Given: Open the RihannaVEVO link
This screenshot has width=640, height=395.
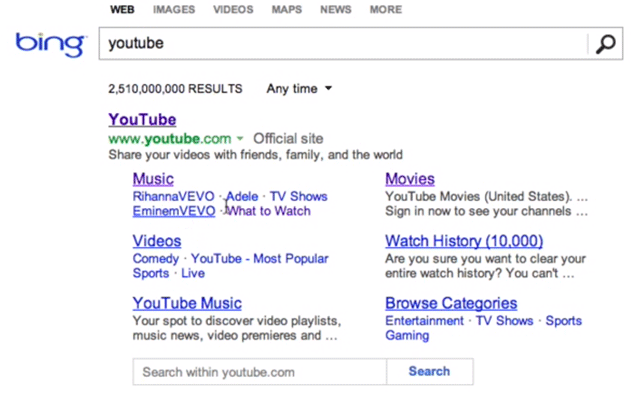Looking at the screenshot, I should click(173, 196).
